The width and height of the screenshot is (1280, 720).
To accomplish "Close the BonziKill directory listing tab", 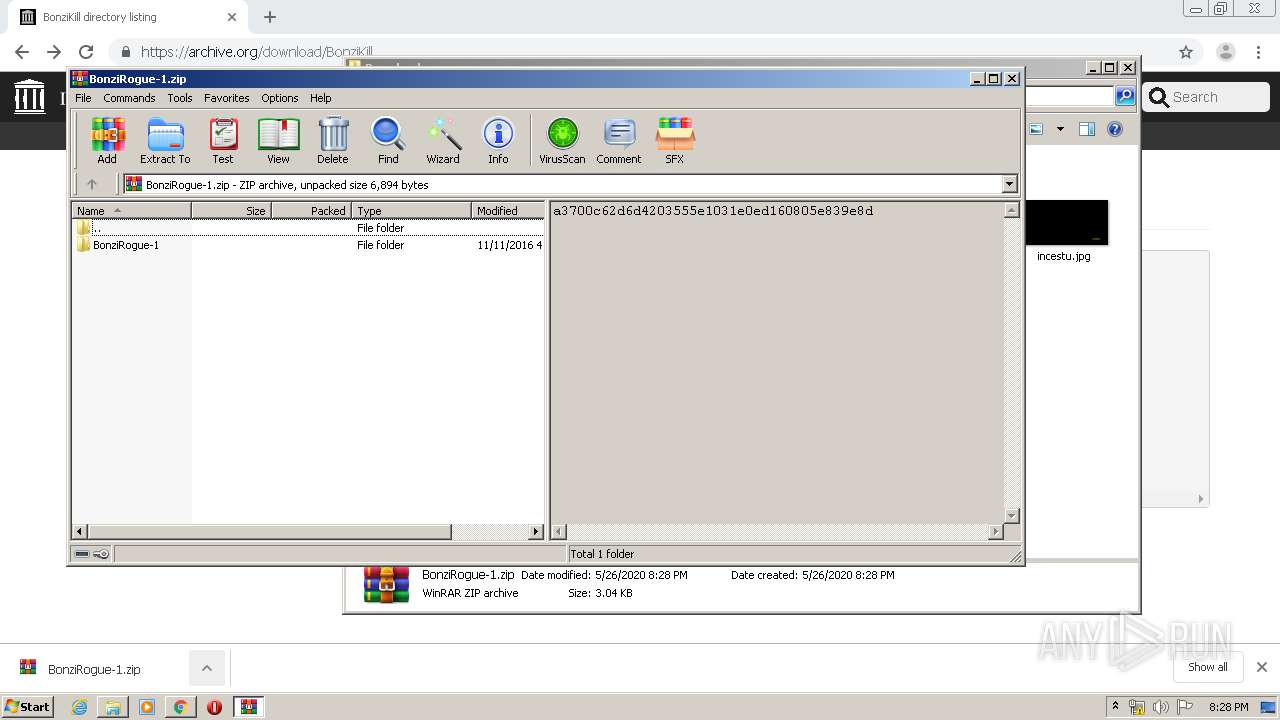I will coord(232,17).
